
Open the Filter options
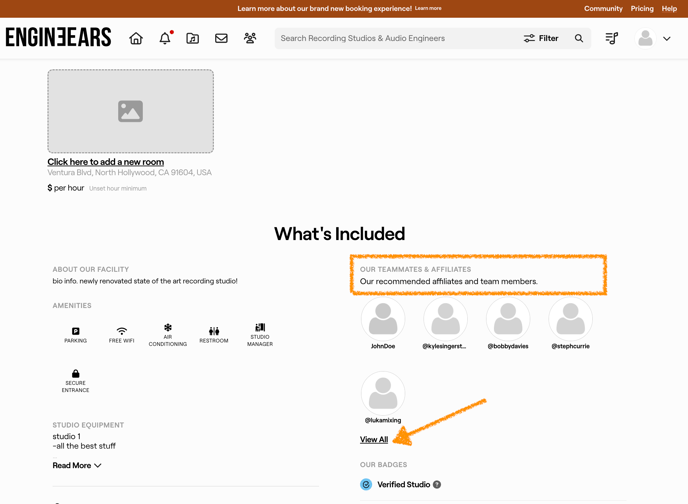[x=541, y=39]
